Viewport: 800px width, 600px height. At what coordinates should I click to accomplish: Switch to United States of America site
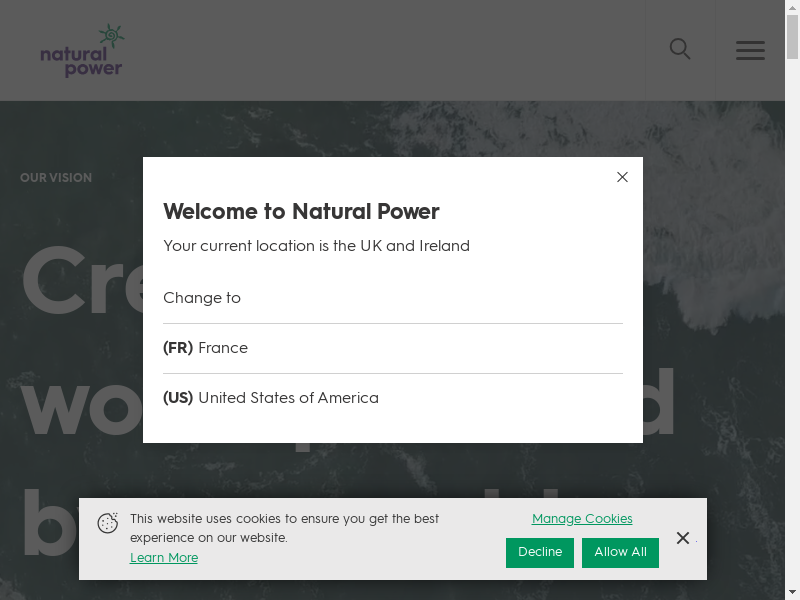[271, 398]
